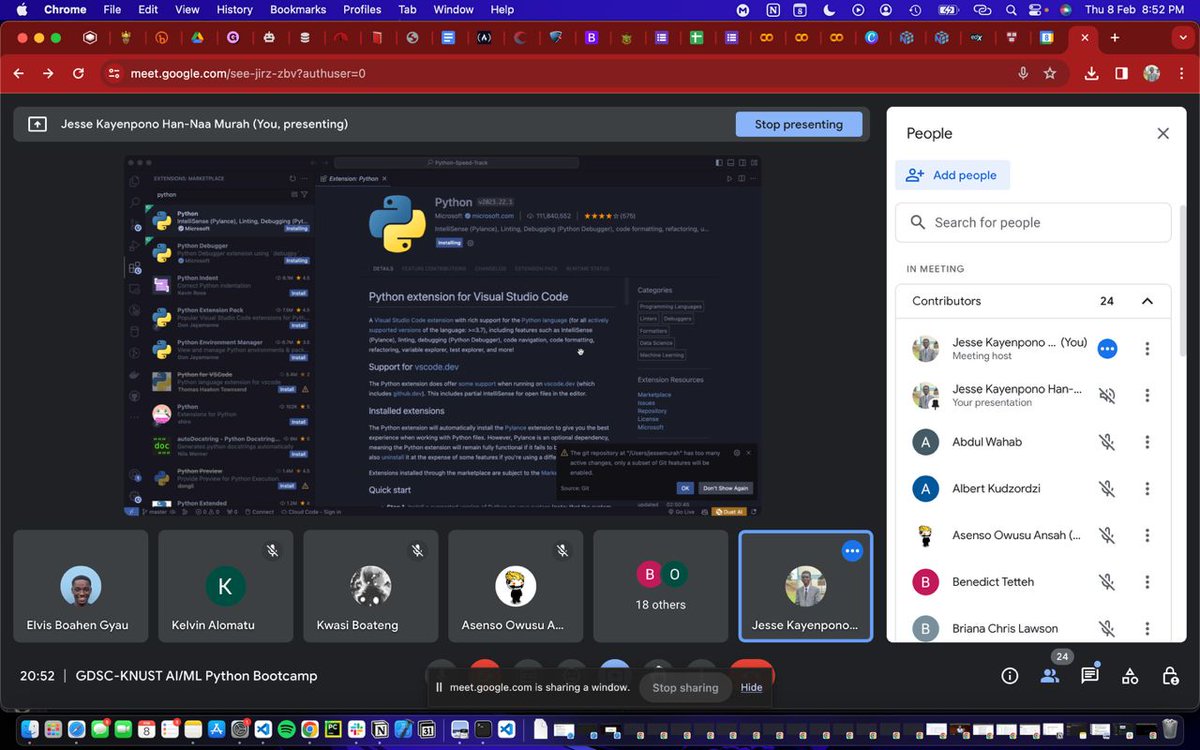Click the microphone permission icon in address bar
Image resolution: width=1200 pixels, height=750 pixels.
point(1023,73)
